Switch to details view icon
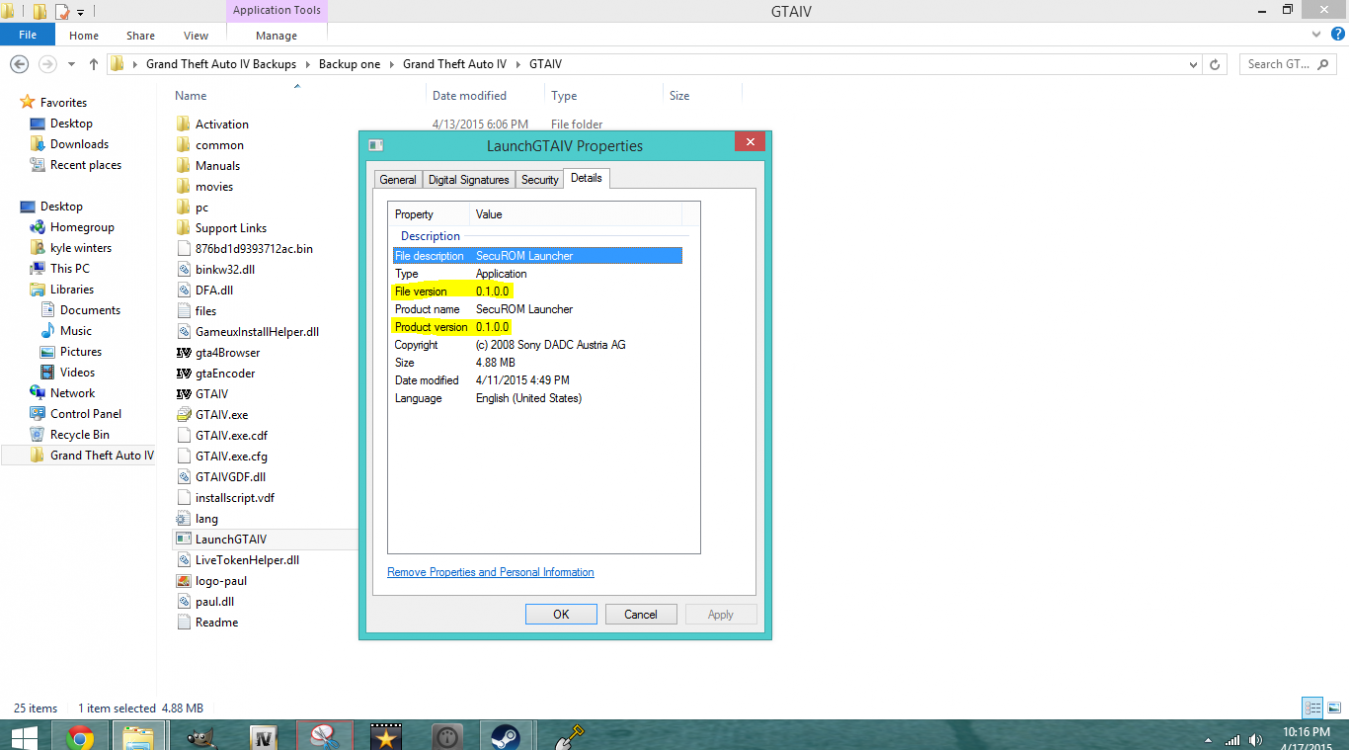1349x750 pixels. [1312, 708]
